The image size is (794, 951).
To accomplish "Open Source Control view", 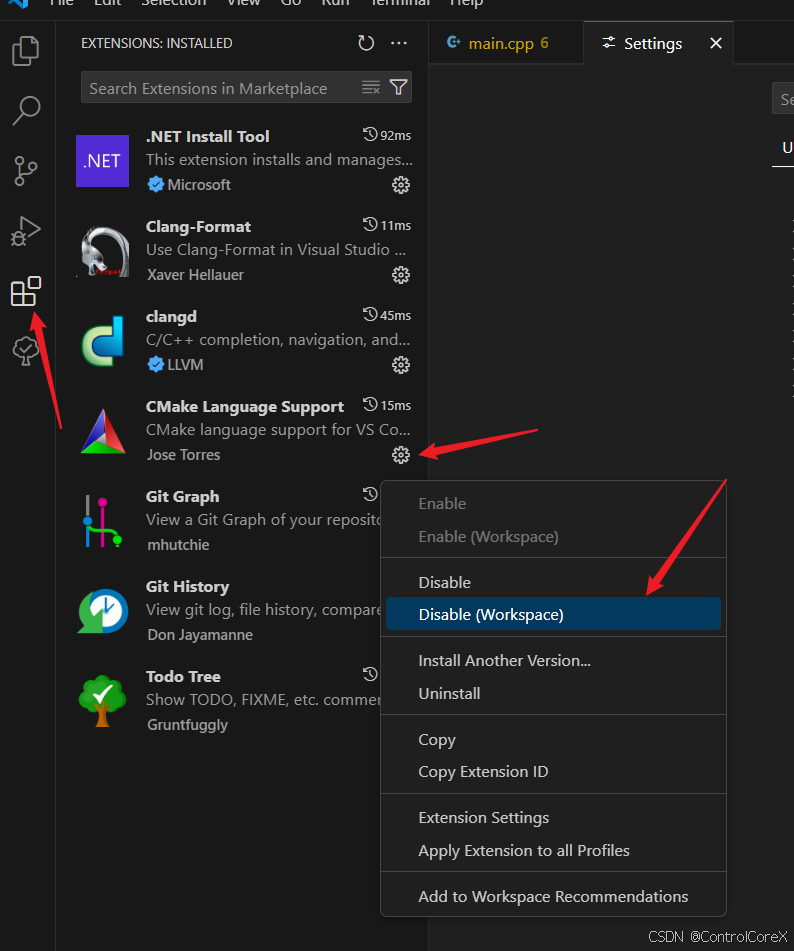I will click(25, 171).
